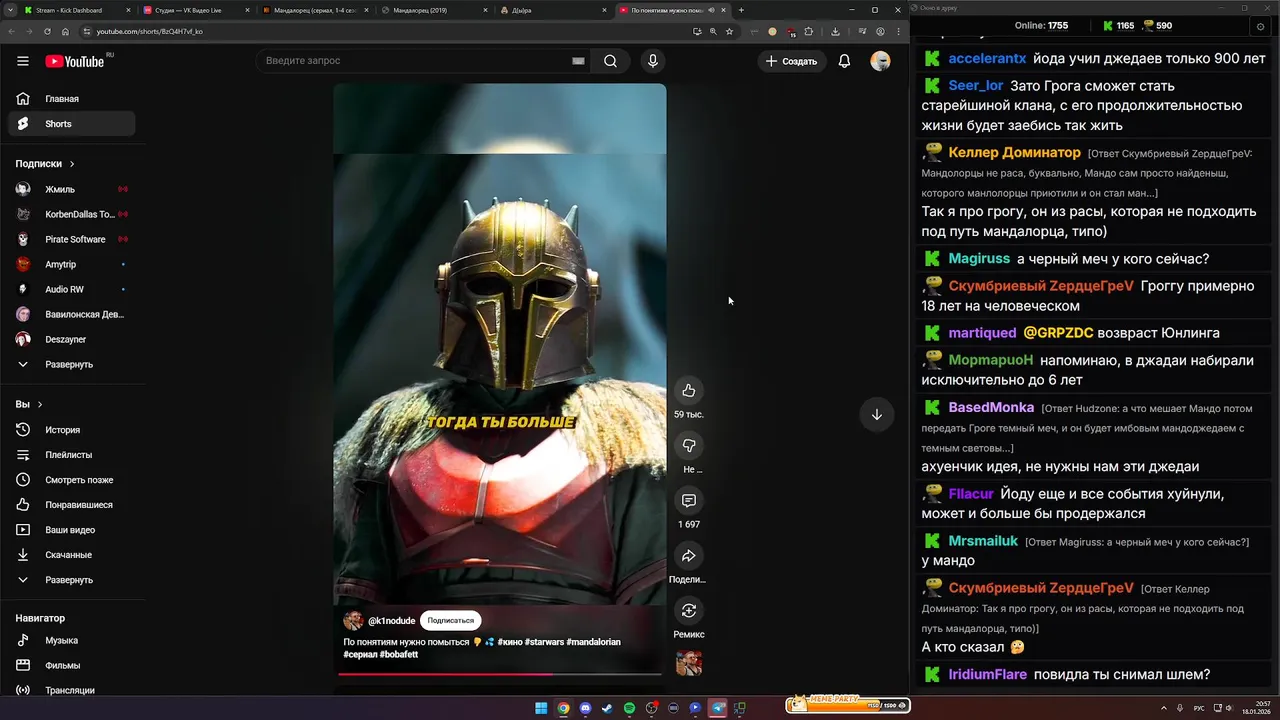Open Pirate Software subscription channel
Image resolution: width=1280 pixels, height=720 pixels.
(x=70, y=239)
